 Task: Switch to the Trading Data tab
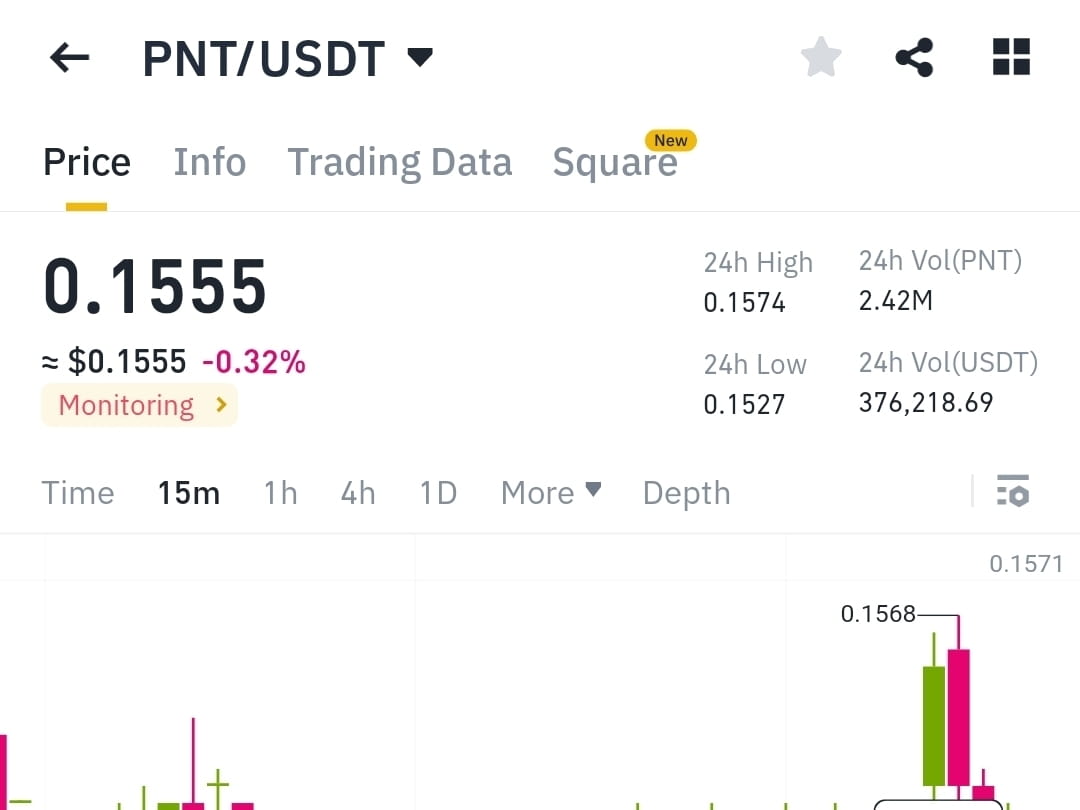tap(400, 161)
